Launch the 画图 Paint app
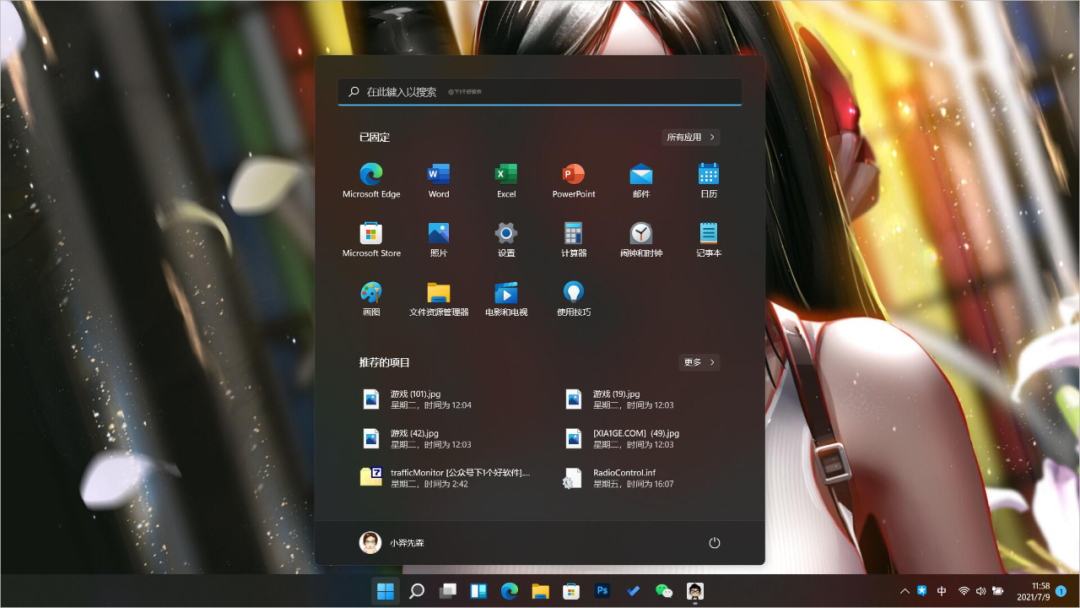This screenshot has width=1080, height=608. tap(371, 298)
